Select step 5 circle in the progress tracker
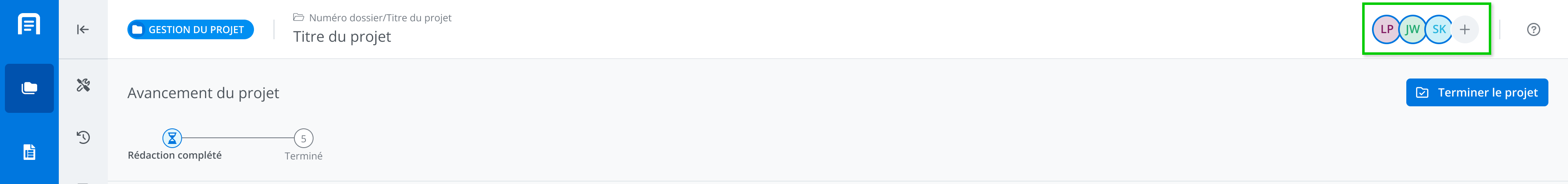Screen dimensions: 1568x184 pos(303,138)
